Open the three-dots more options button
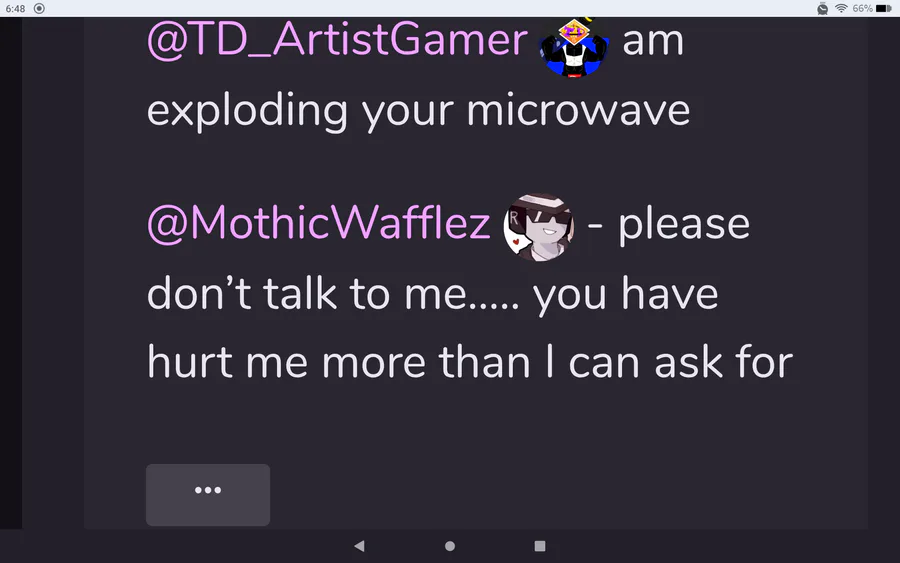This screenshot has width=900, height=563. coord(208,495)
